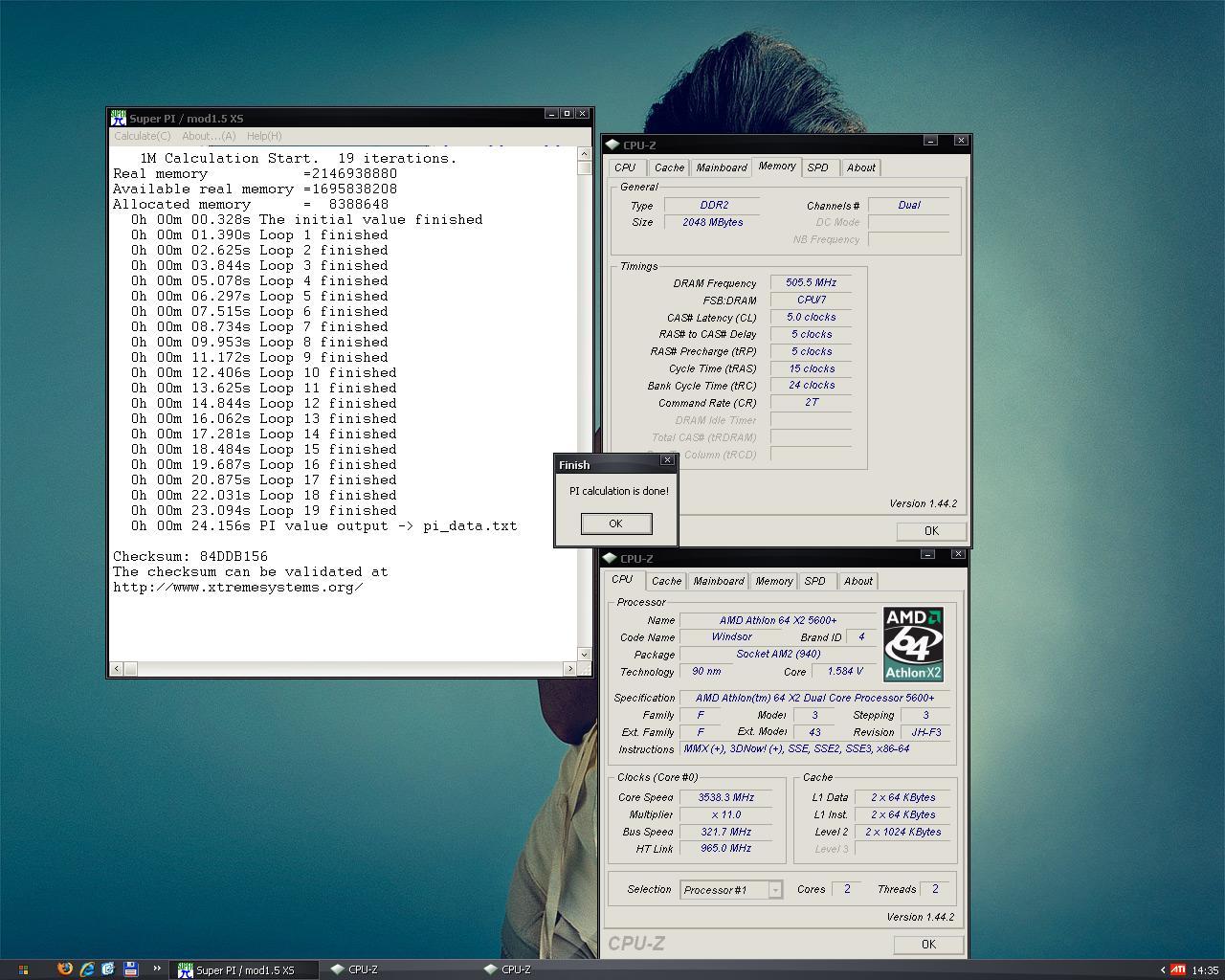Click the Super PI vertical scrollbar up arrow
Viewport: 1225px width, 980px height.
[x=584, y=153]
